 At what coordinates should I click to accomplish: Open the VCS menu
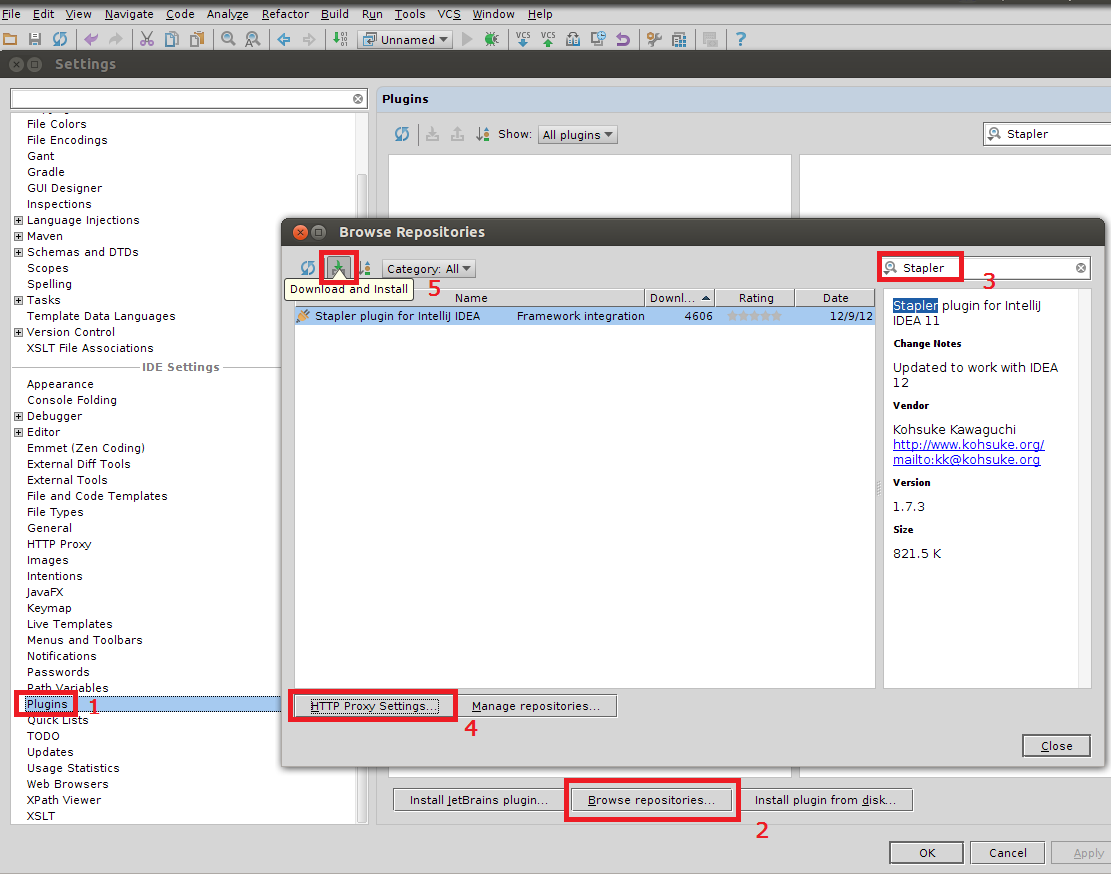pyautogui.click(x=449, y=14)
